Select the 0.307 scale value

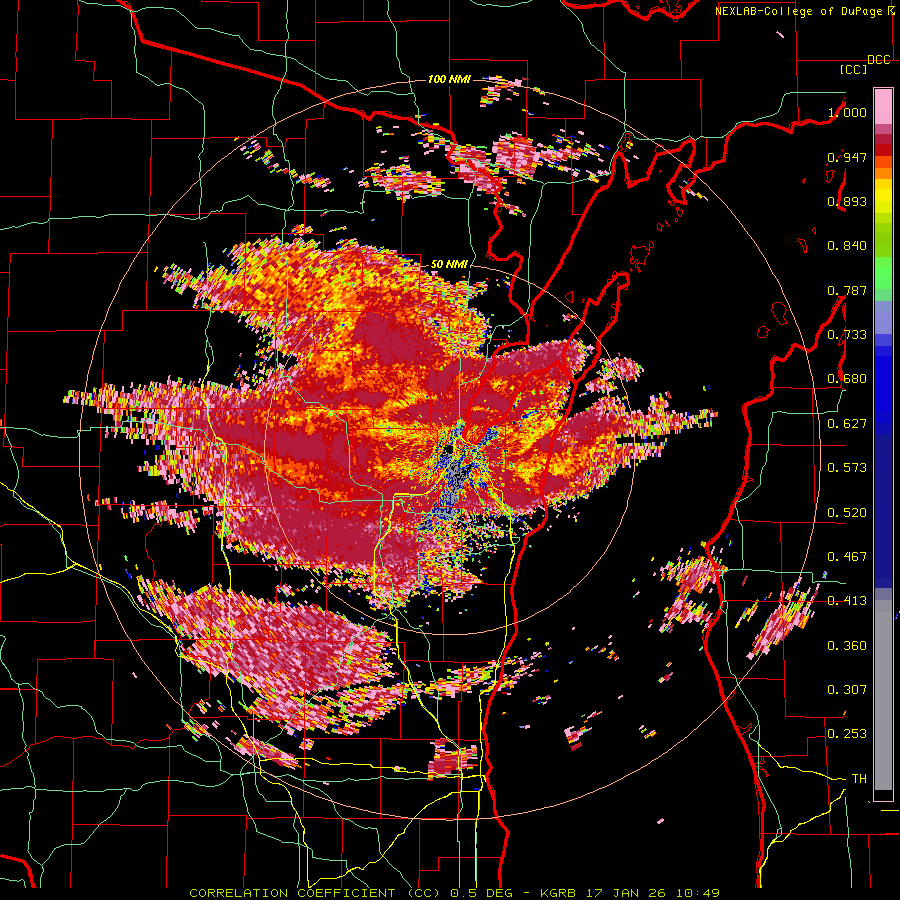847,690
